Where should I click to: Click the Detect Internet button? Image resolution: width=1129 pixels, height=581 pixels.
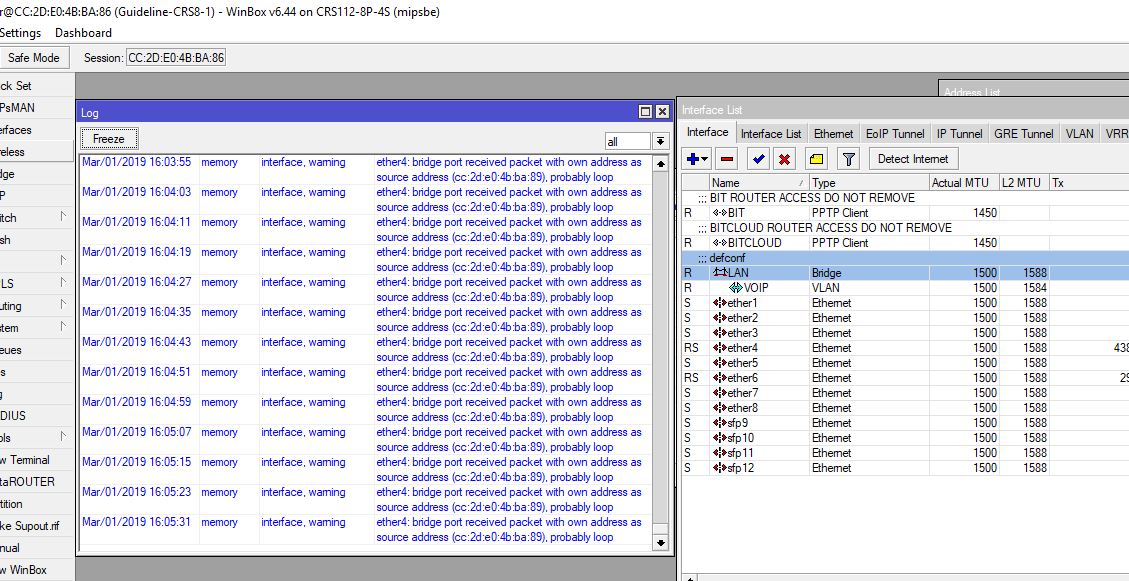[x=913, y=159]
